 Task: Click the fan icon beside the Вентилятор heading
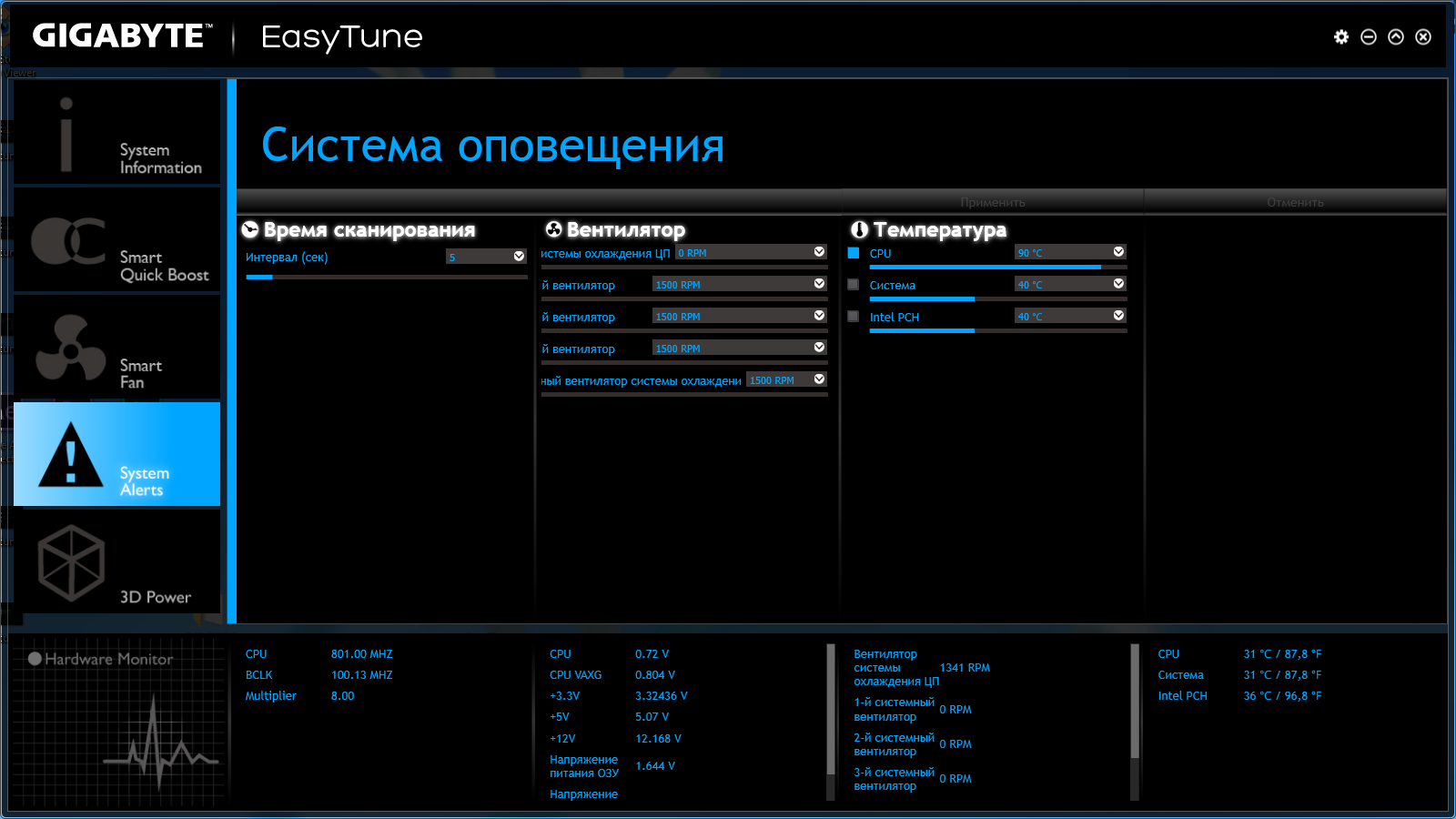pos(553,229)
